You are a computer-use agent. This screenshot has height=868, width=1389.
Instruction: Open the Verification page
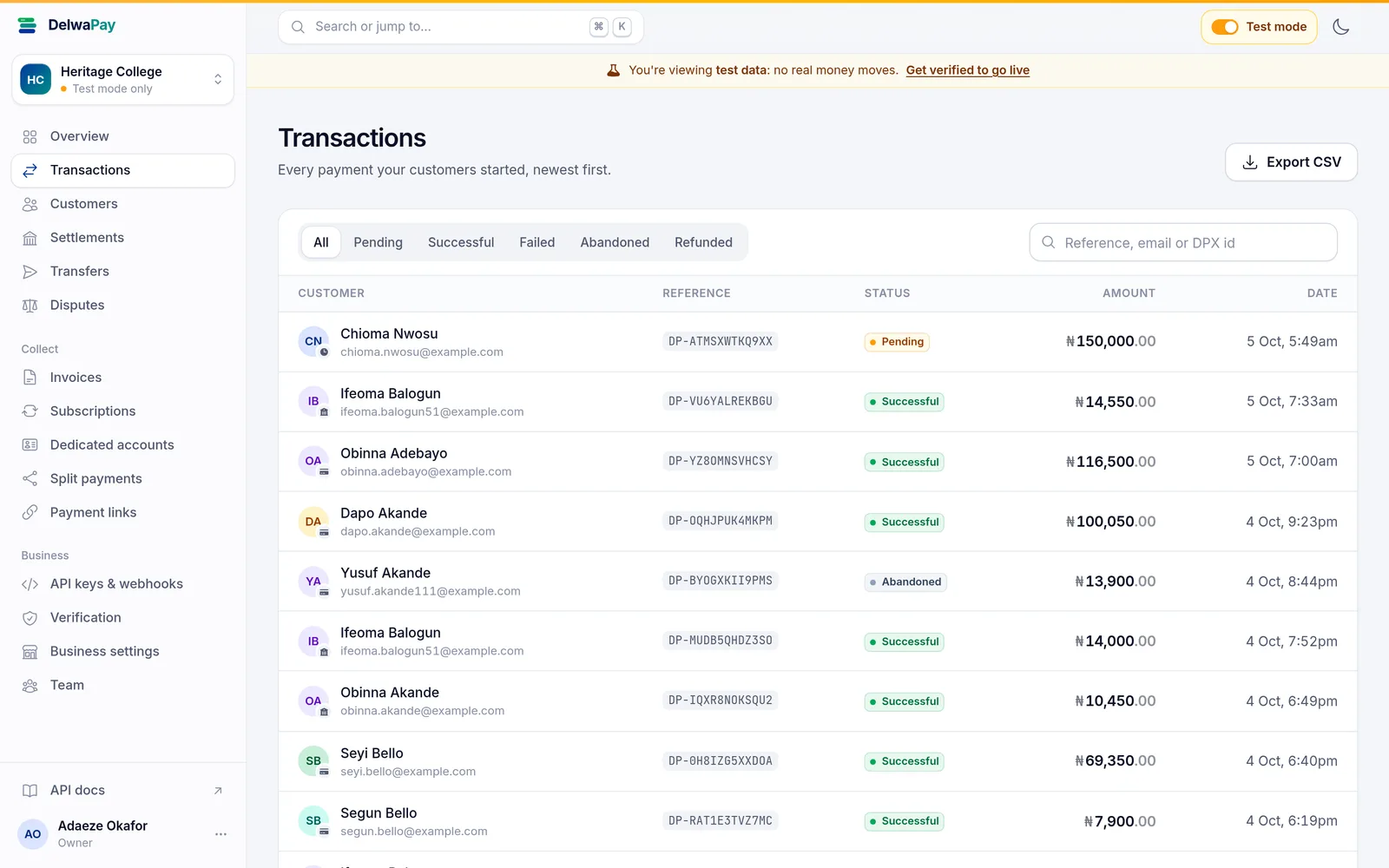[123, 618]
